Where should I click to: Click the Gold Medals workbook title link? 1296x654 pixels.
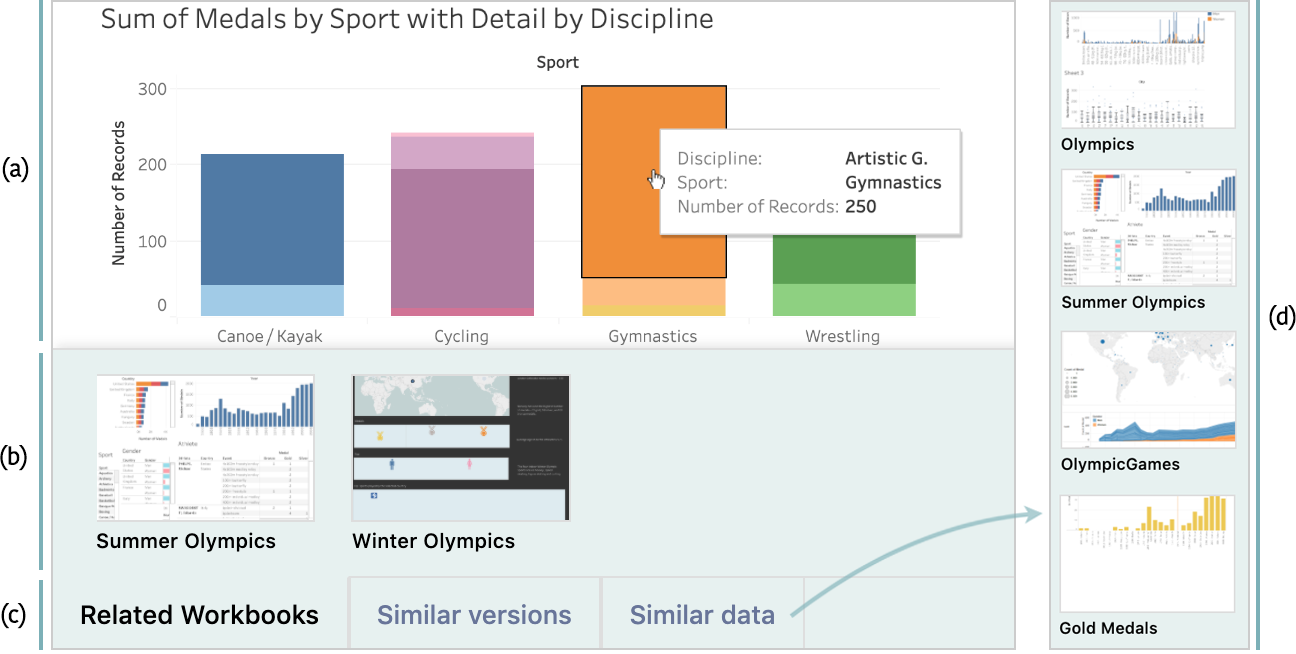pyautogui.click(x=1108, y=628)
